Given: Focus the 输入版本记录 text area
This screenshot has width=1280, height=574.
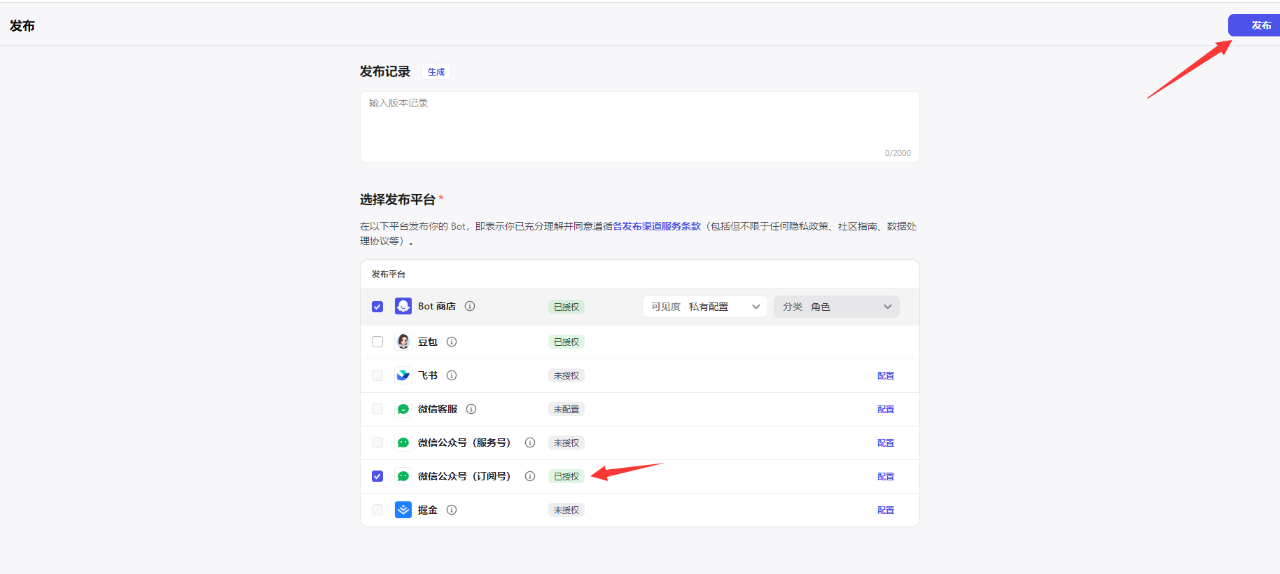Looking at the screenshot, I should click(639, 125).
